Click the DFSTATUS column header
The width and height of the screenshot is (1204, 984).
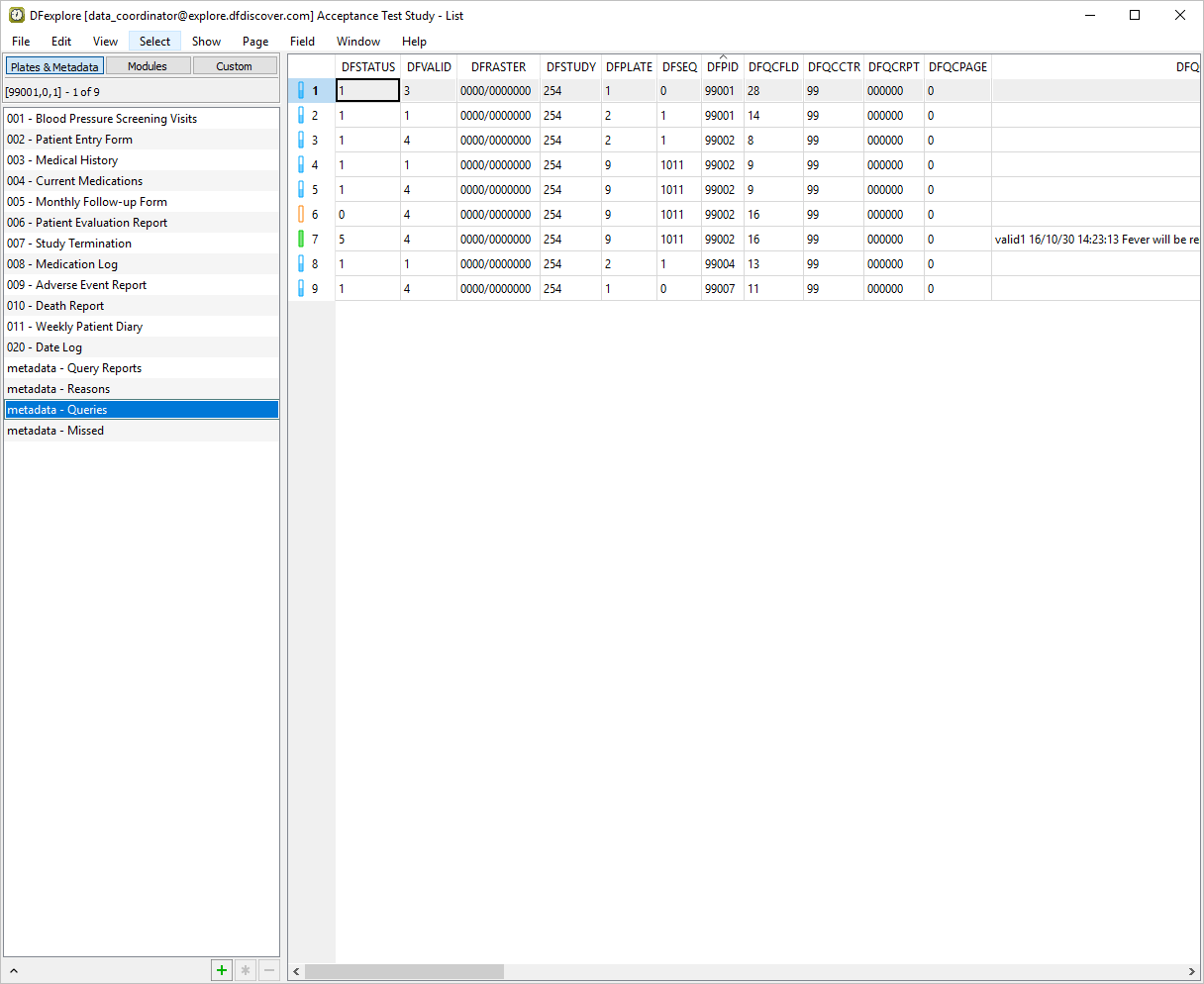click(368, 67)
